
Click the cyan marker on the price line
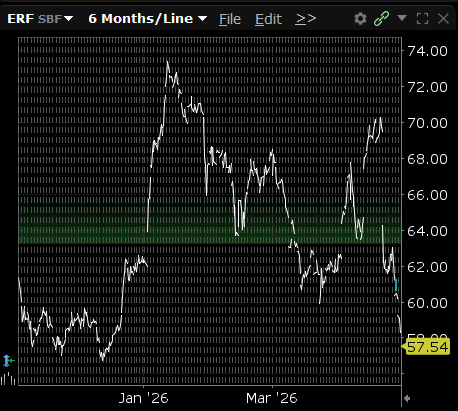[396, 285]
